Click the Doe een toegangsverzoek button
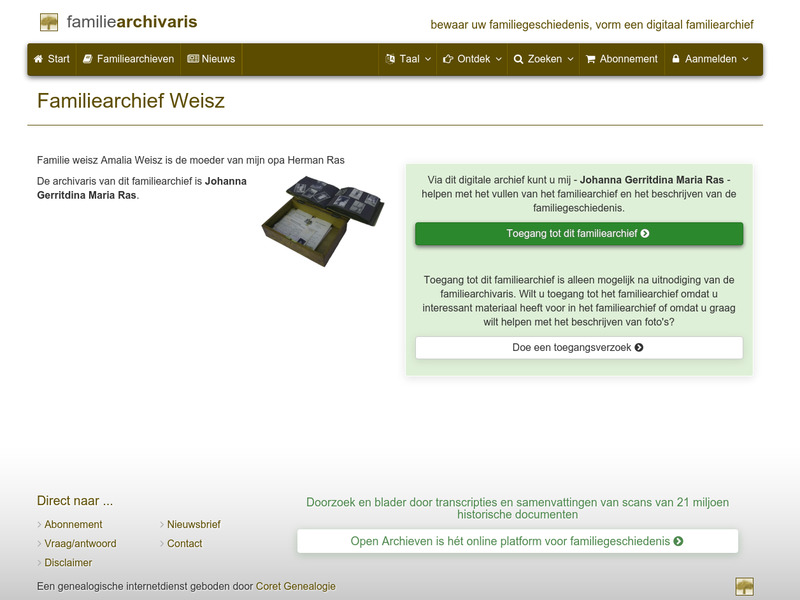Image resolution: width=800 pixels, height=600 pixels. [x=578, y=349]
